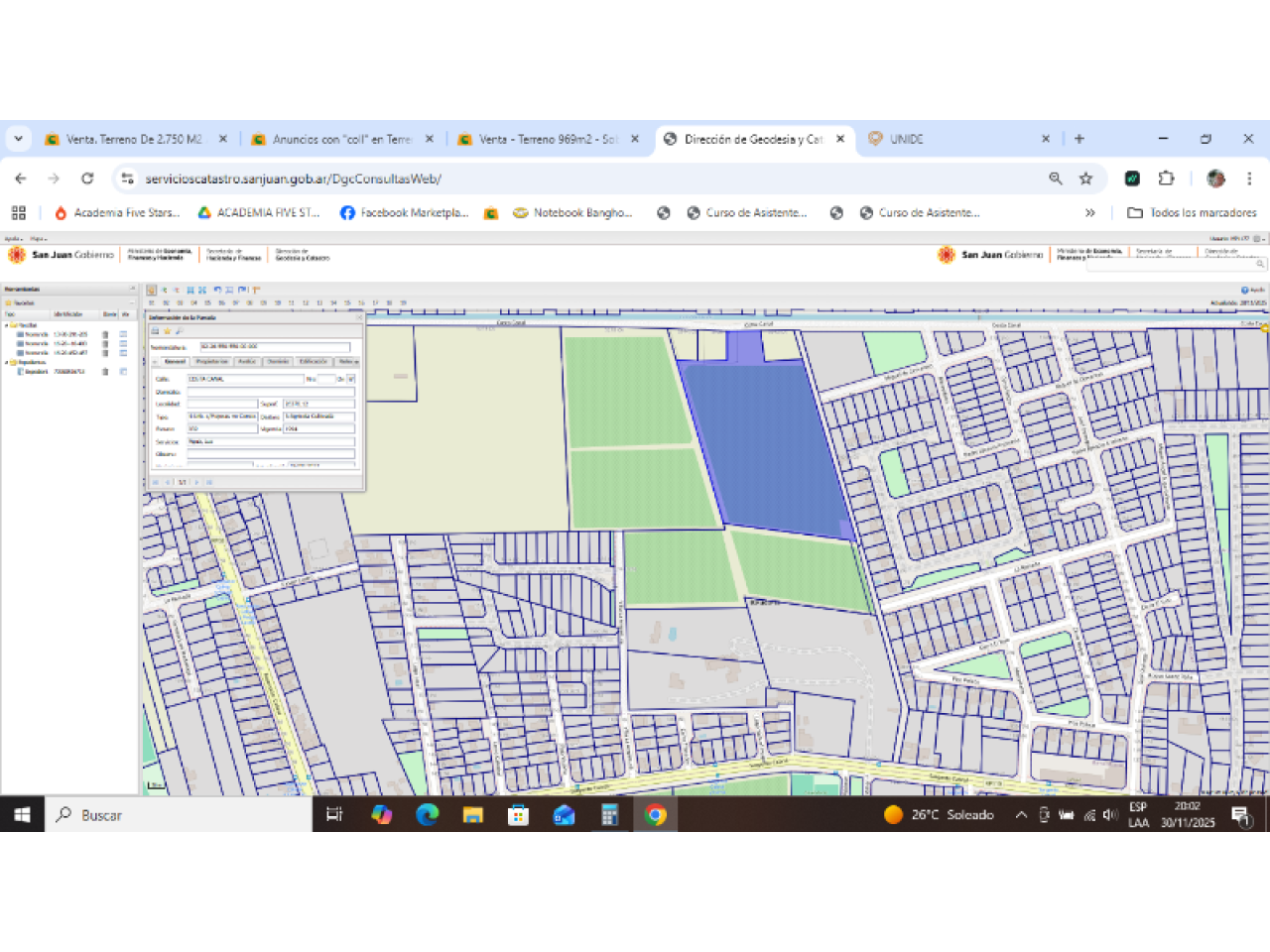
Task: Collapse the Expedientes tree folder
Action: pyautogui.click(x=7, y=363)
